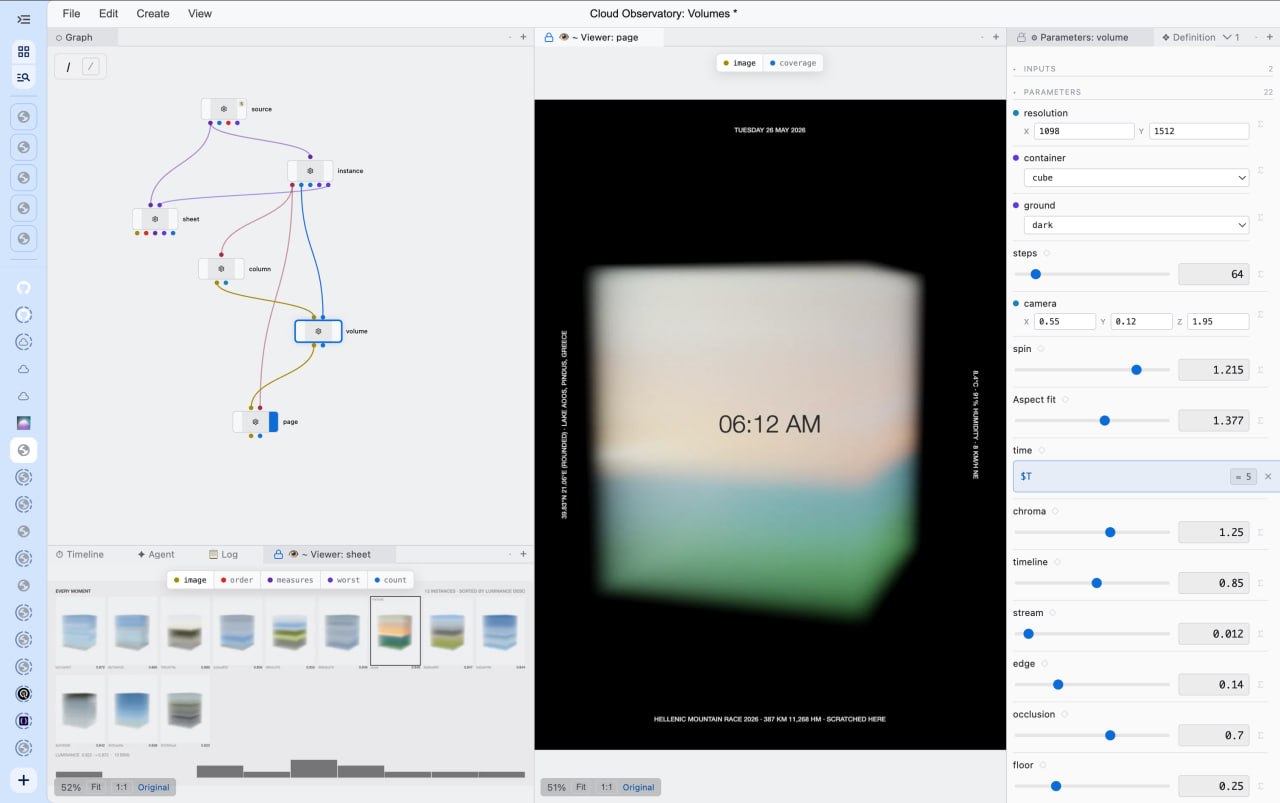Toggle the lock on the Viewer: sheet tab
The image size is (1280, 803).
click(x=278, y=554)
